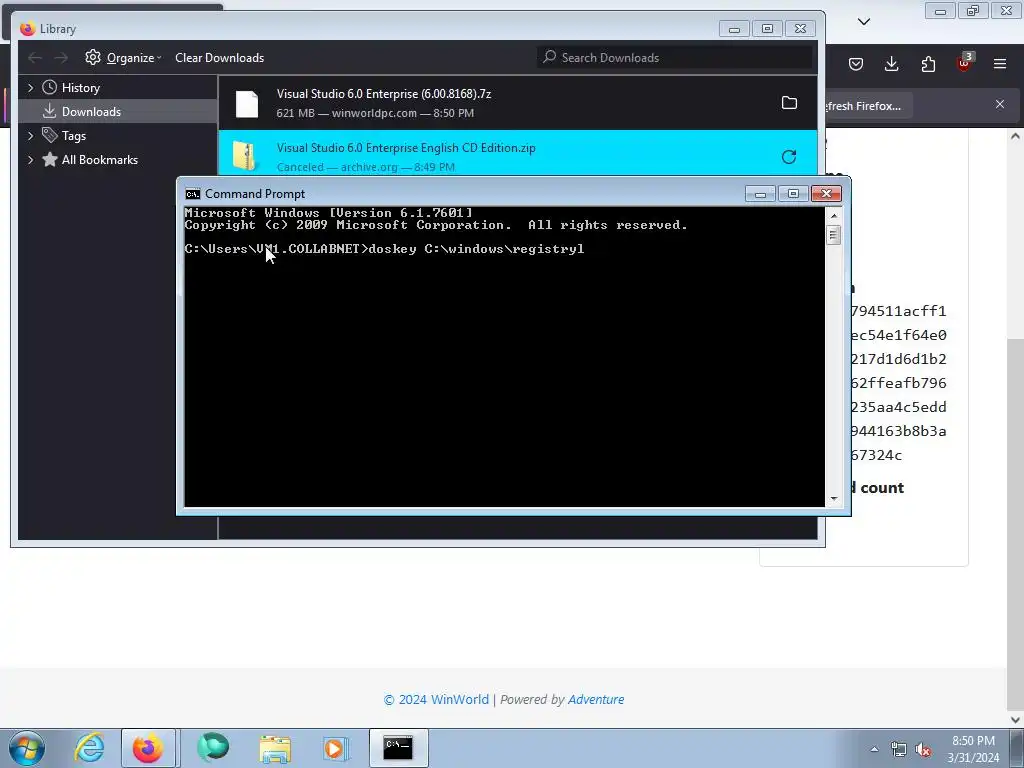This screenshot has width=1024, height=768.
Task: Click the blank file icon of 7z download
Action: coord(247,104)
